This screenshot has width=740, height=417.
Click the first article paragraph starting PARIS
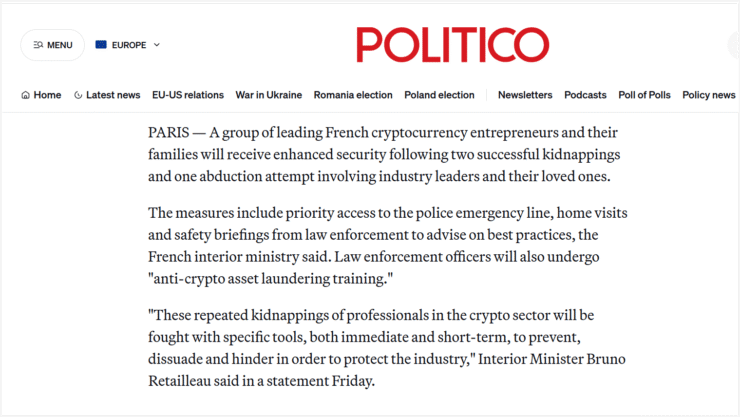pyautogui.click(x=384, y=154)
